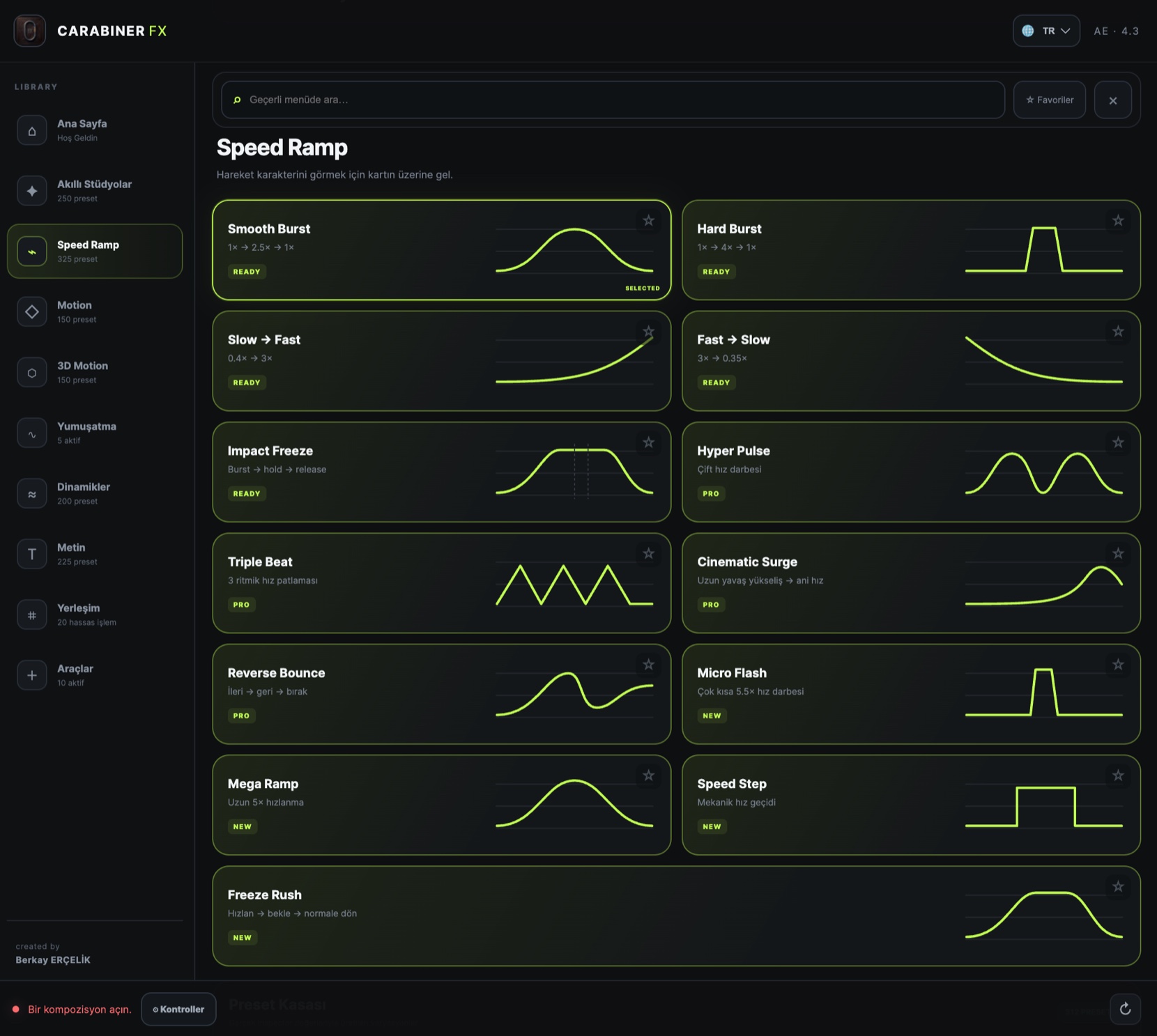
Task: Click the Mega Ramp curve thumbnail
Action: (x=574, y=803)
